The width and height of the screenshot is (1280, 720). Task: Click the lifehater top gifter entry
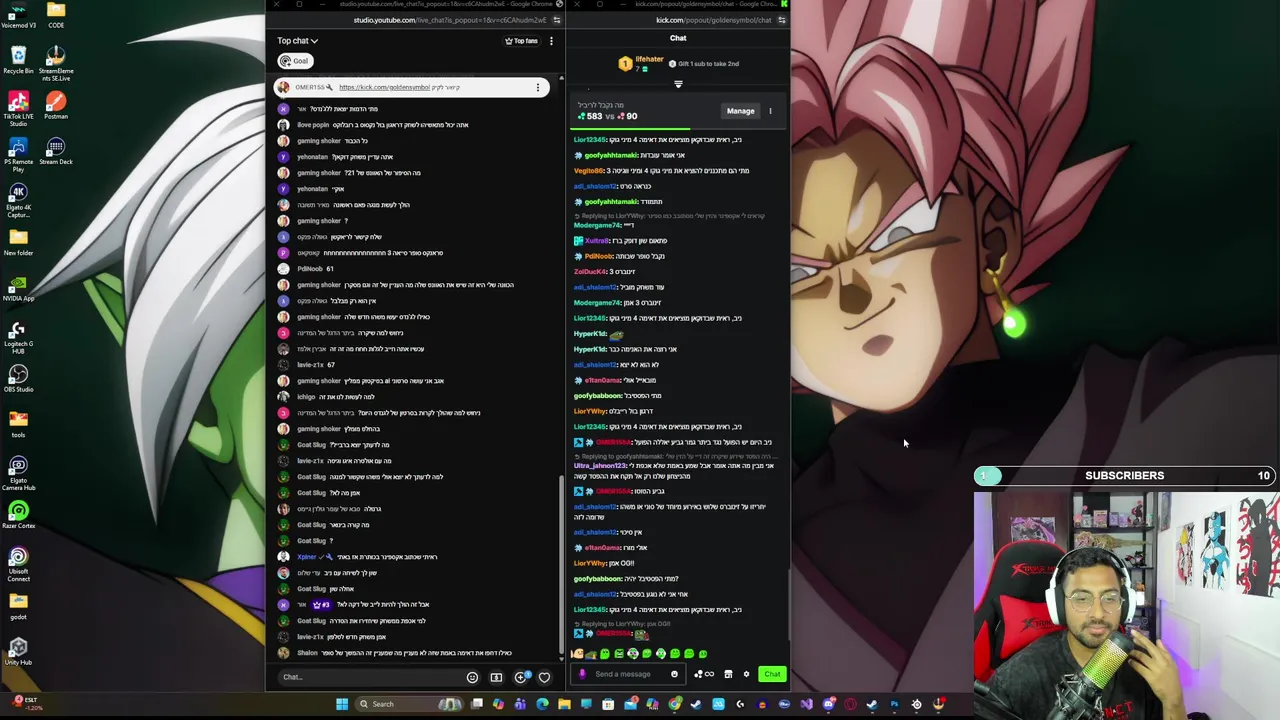point(640,63)
